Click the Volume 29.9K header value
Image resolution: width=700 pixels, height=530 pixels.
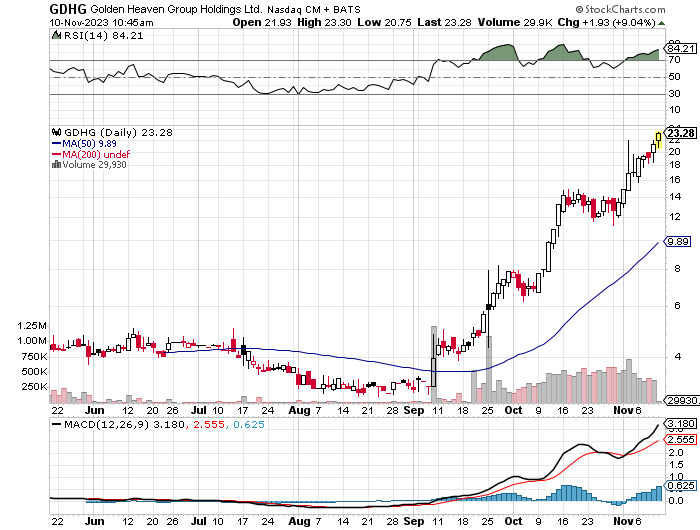515,22
